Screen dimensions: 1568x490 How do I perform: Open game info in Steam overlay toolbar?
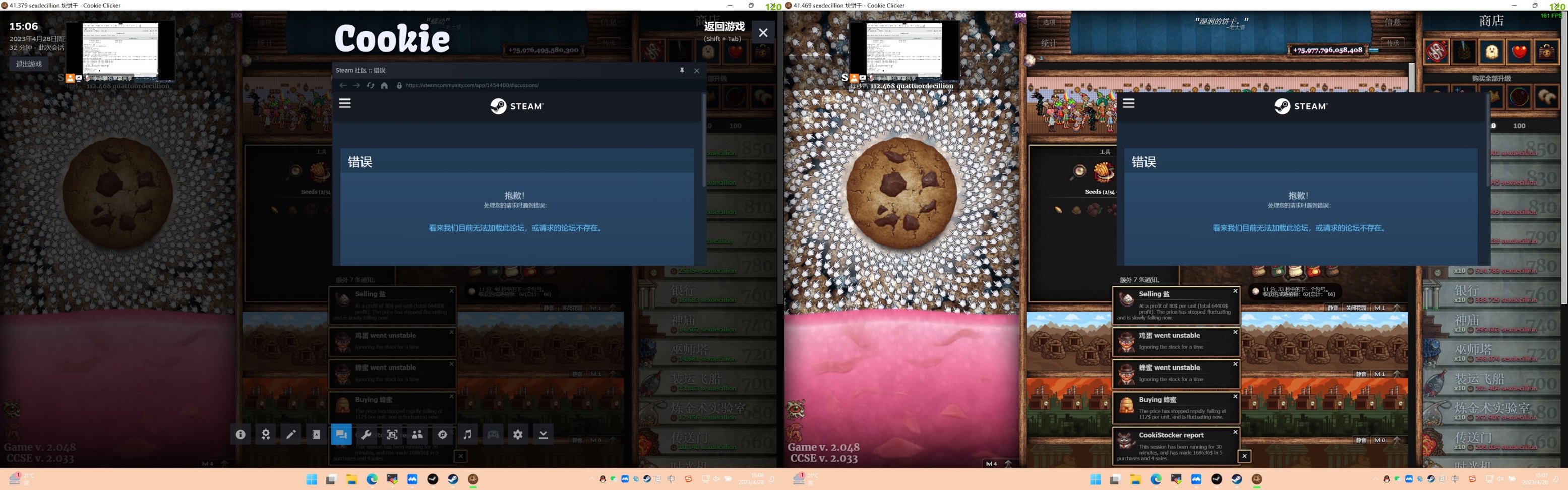tap(240, 434)
